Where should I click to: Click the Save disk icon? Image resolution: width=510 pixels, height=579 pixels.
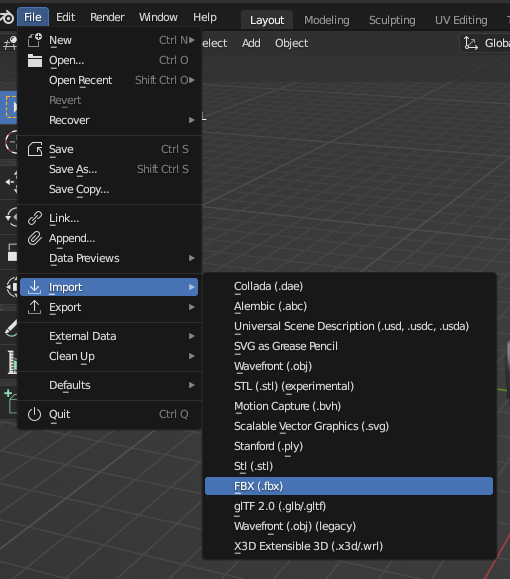(x=35, y=149)
